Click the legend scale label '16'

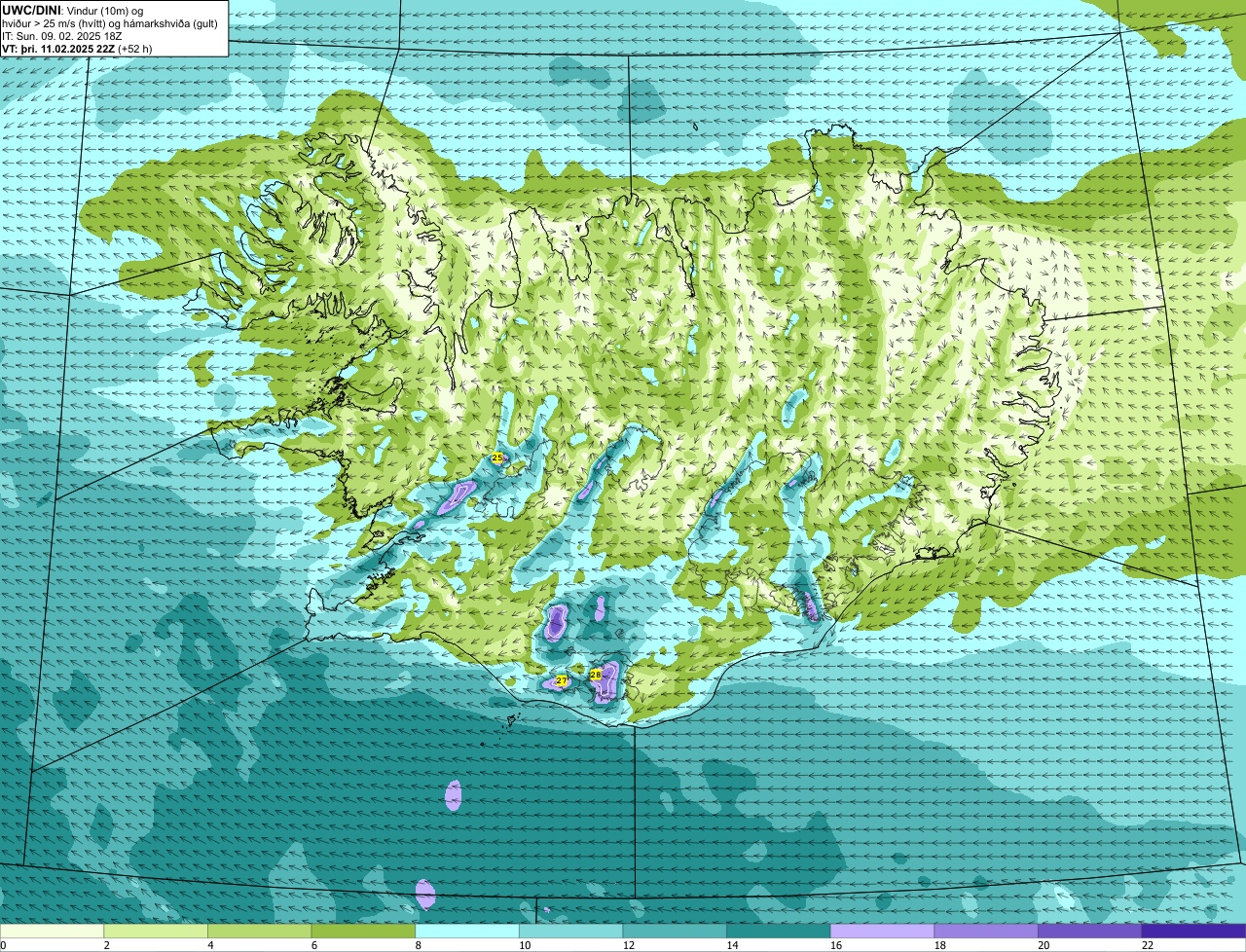(x=836, y=945)
